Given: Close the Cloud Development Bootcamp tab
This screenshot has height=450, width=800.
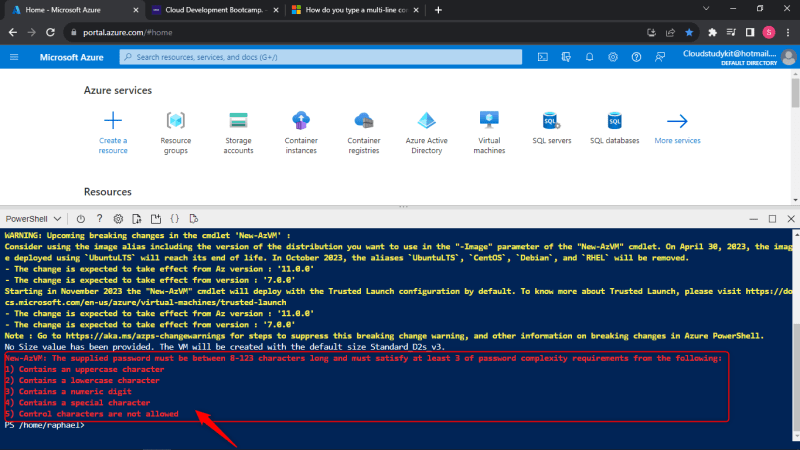Looking at the screenshot, I should [x=276, y=10].
